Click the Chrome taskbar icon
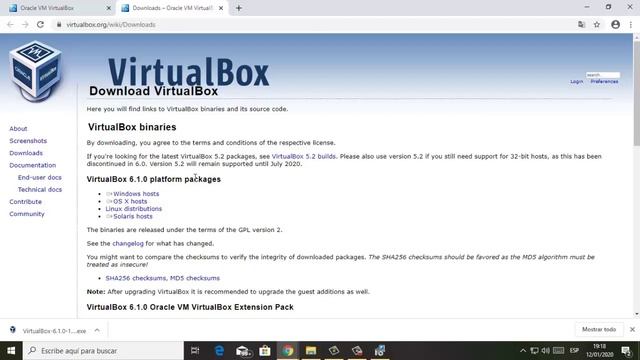This screenshot has width=640, height=360. tap(288, 351)
